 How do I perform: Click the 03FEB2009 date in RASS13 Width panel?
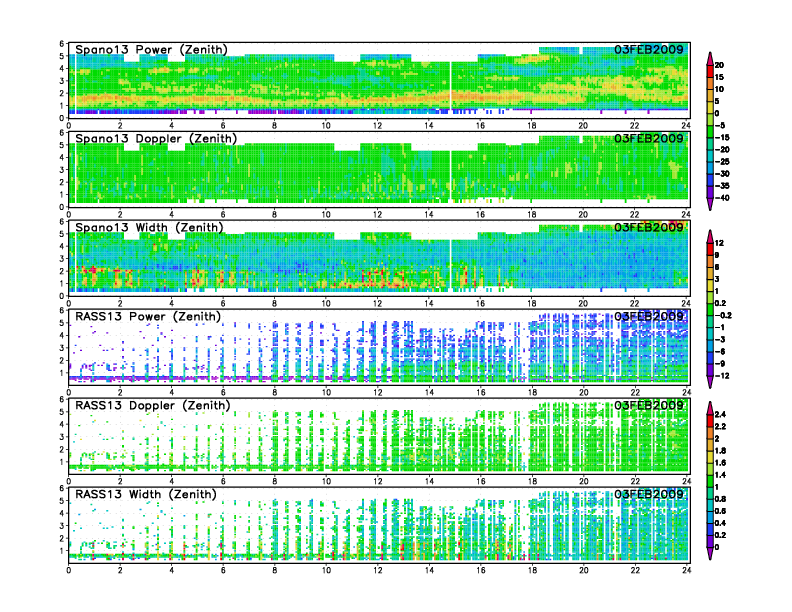pyautogui.click(x=649, y=494)
